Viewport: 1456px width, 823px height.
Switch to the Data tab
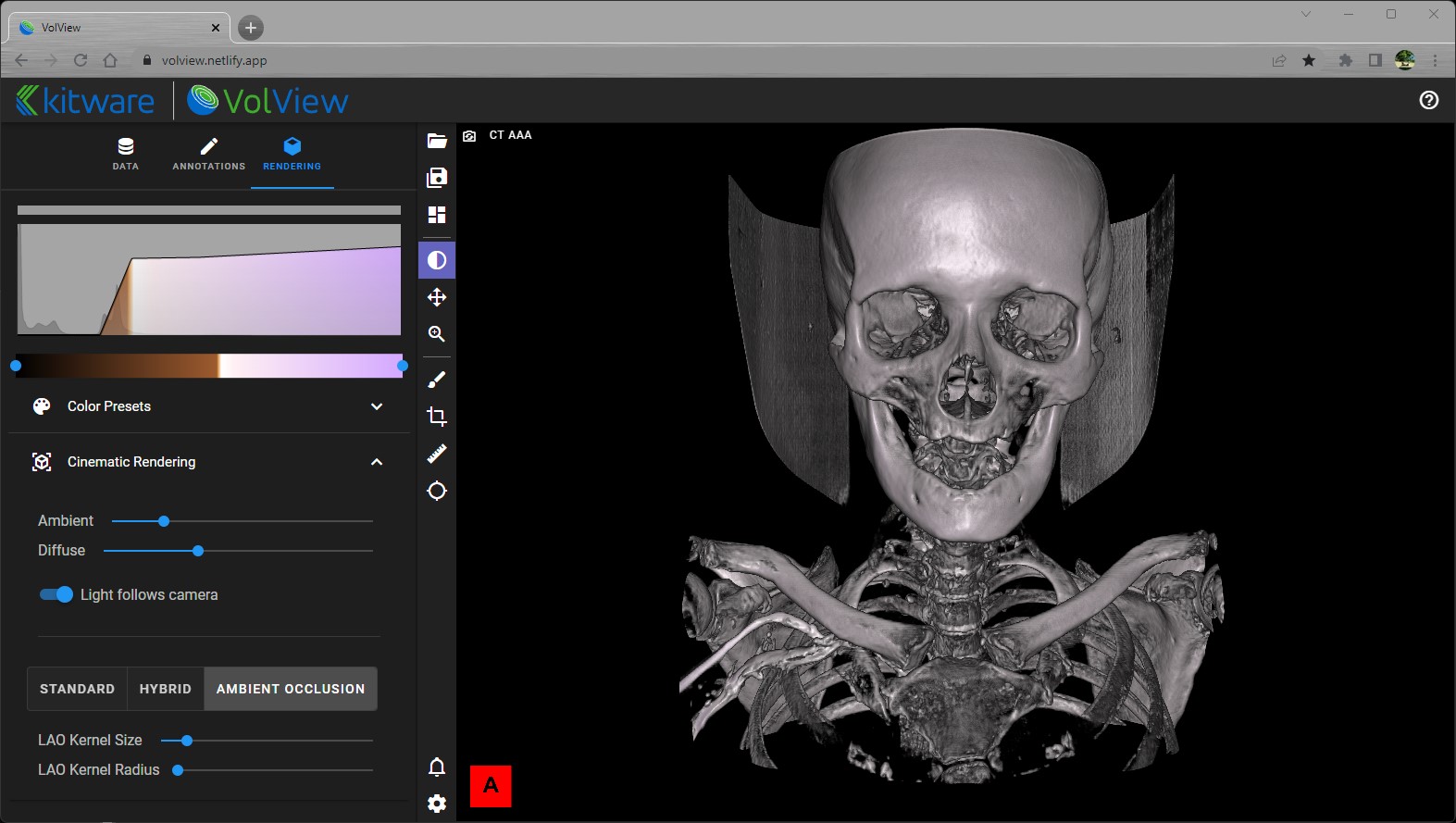tap(126, 155)
